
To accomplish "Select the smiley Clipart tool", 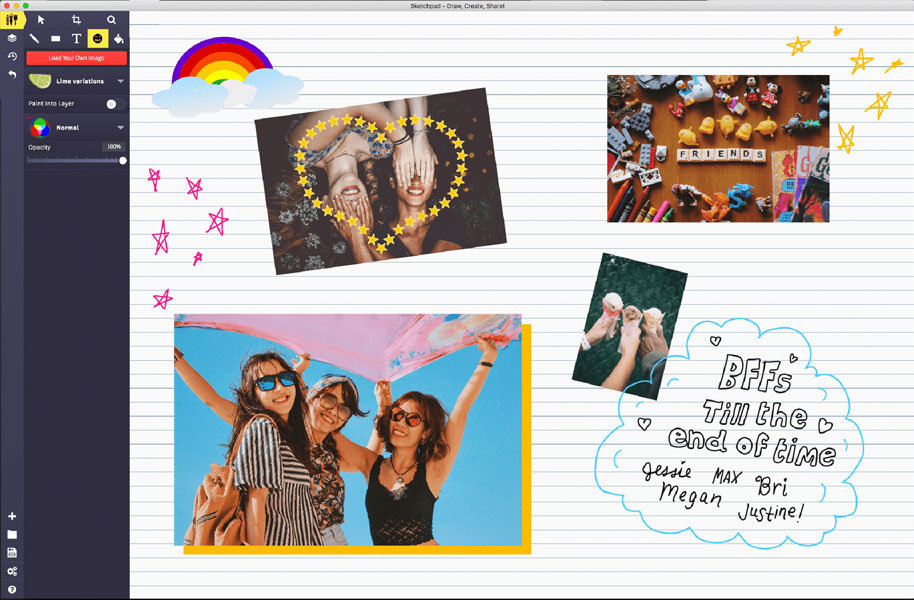I will (x=98, y=39).
